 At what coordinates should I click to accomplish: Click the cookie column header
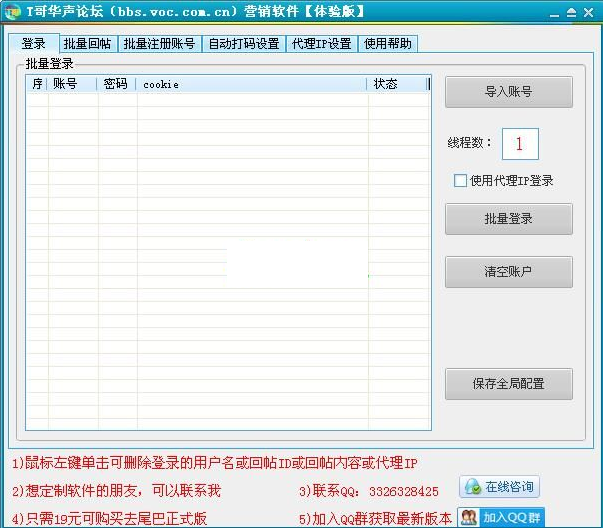(250, 85)
